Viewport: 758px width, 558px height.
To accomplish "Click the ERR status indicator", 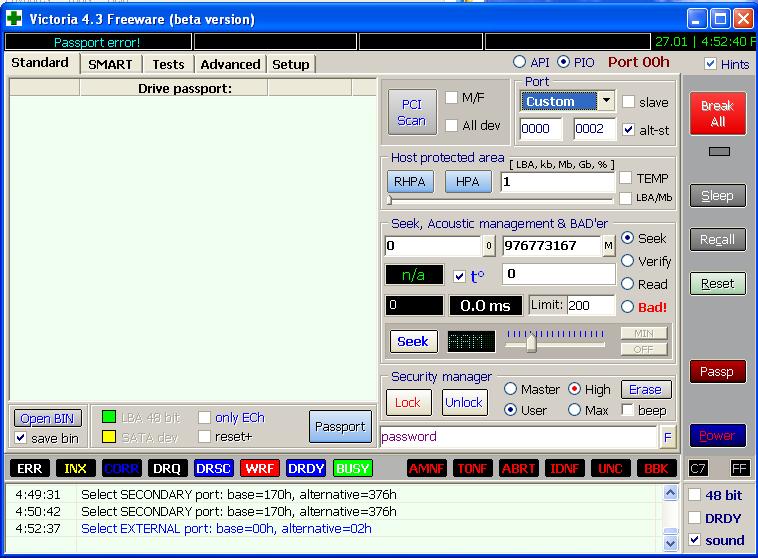I will 29,469.
